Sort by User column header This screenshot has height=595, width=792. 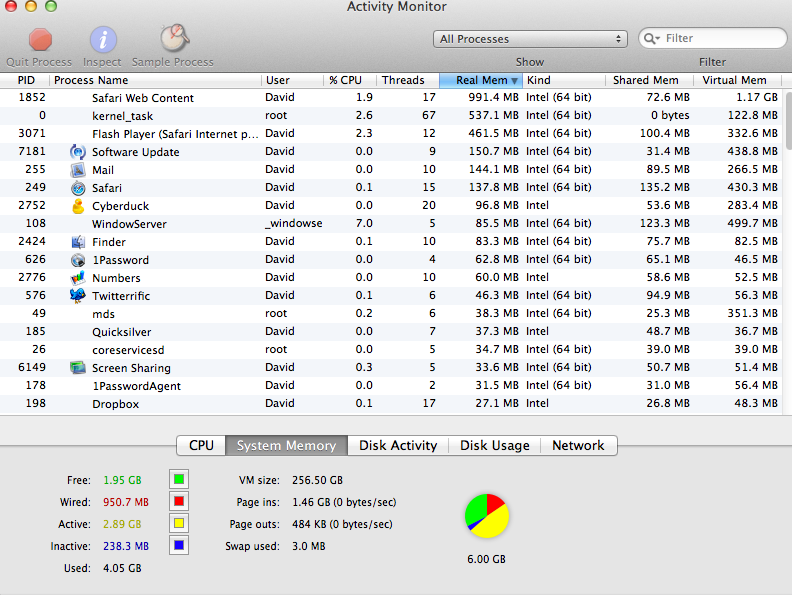click(x=293, y=80)
